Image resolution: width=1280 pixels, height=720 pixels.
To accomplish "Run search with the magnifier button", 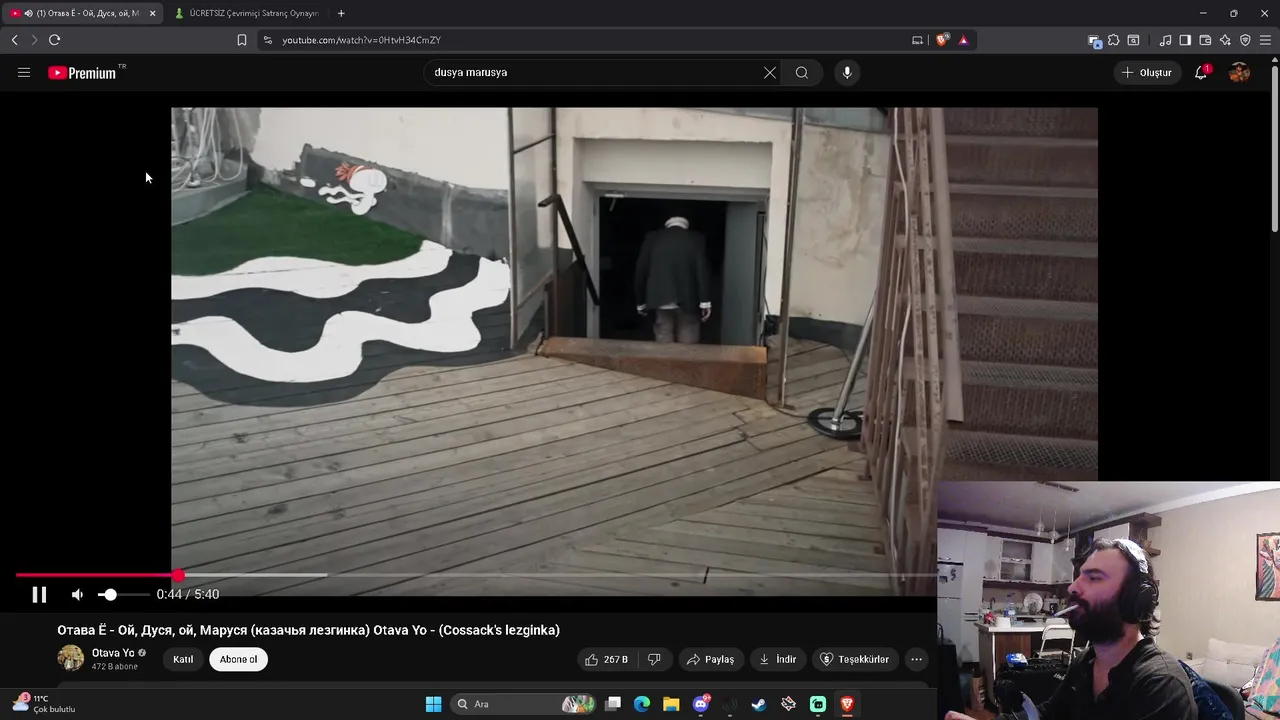I will point(802,72).
